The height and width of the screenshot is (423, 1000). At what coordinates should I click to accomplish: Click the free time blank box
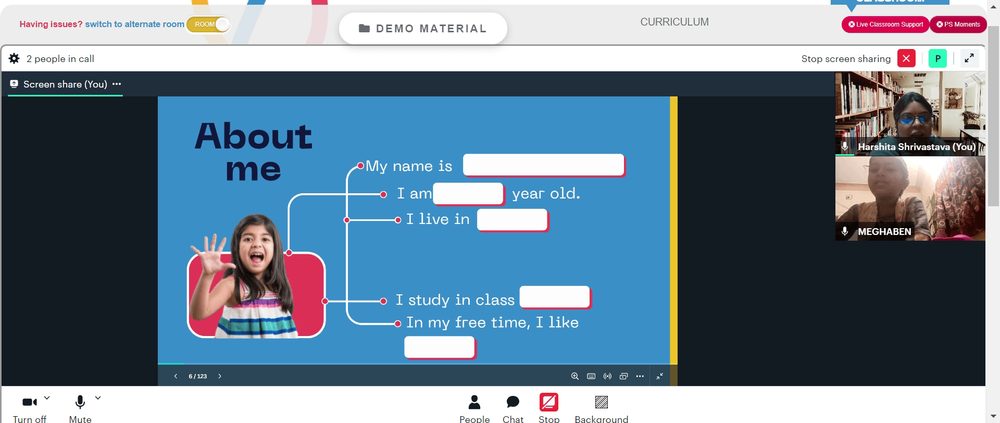coord(440,348)
